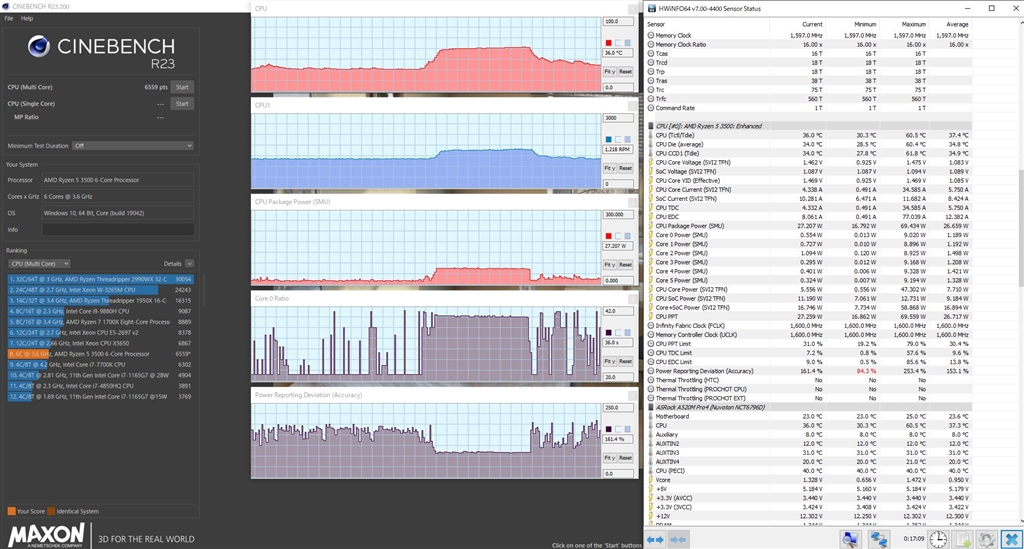
Task: Click the Cinebench sphere logo
Action: coord(39,46)
